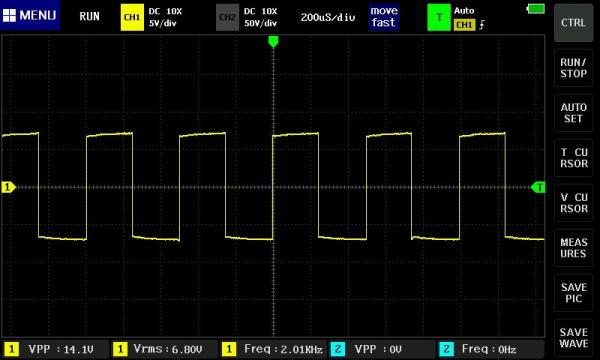Click the yellow channel 1 ground marker
The height and width of the screenshot is (360, 600).
(8, 187)
